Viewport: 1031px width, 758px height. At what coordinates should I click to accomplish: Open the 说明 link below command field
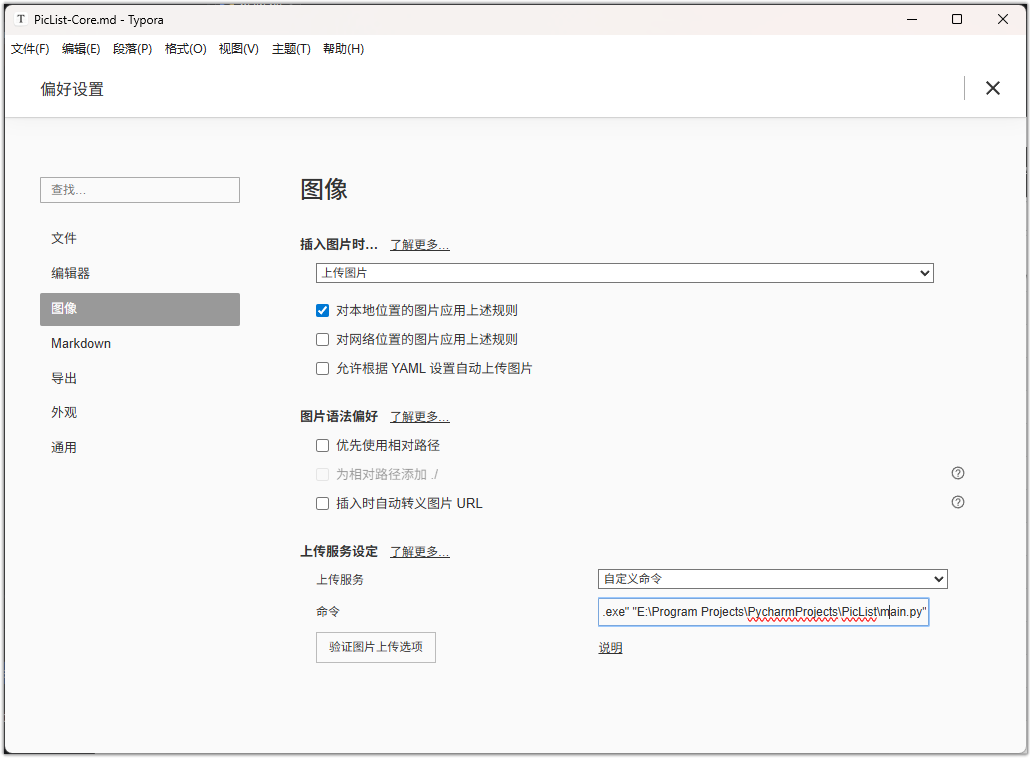pos(610,648)
